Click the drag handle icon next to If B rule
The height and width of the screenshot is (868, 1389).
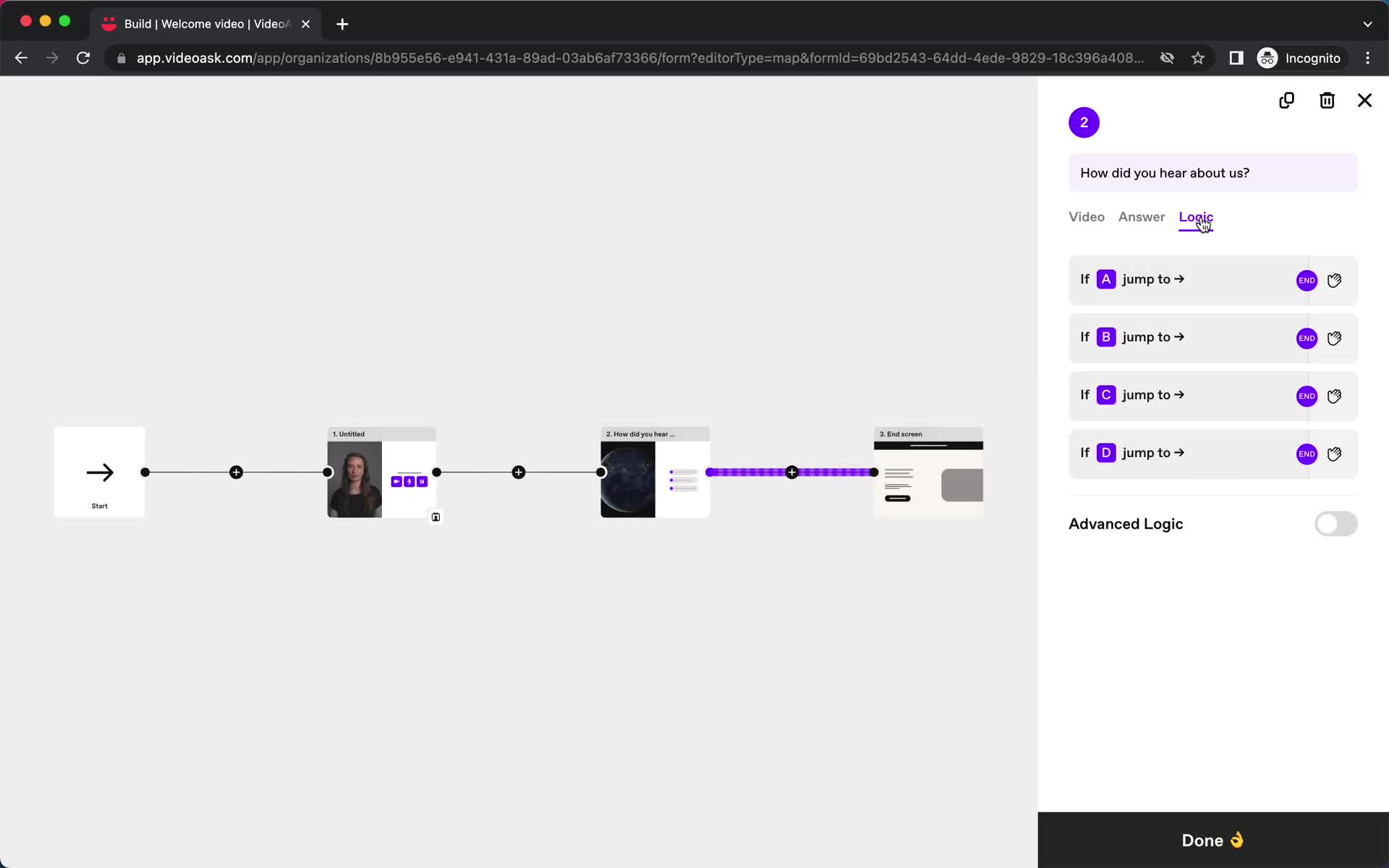click(x=1334, y=337)
